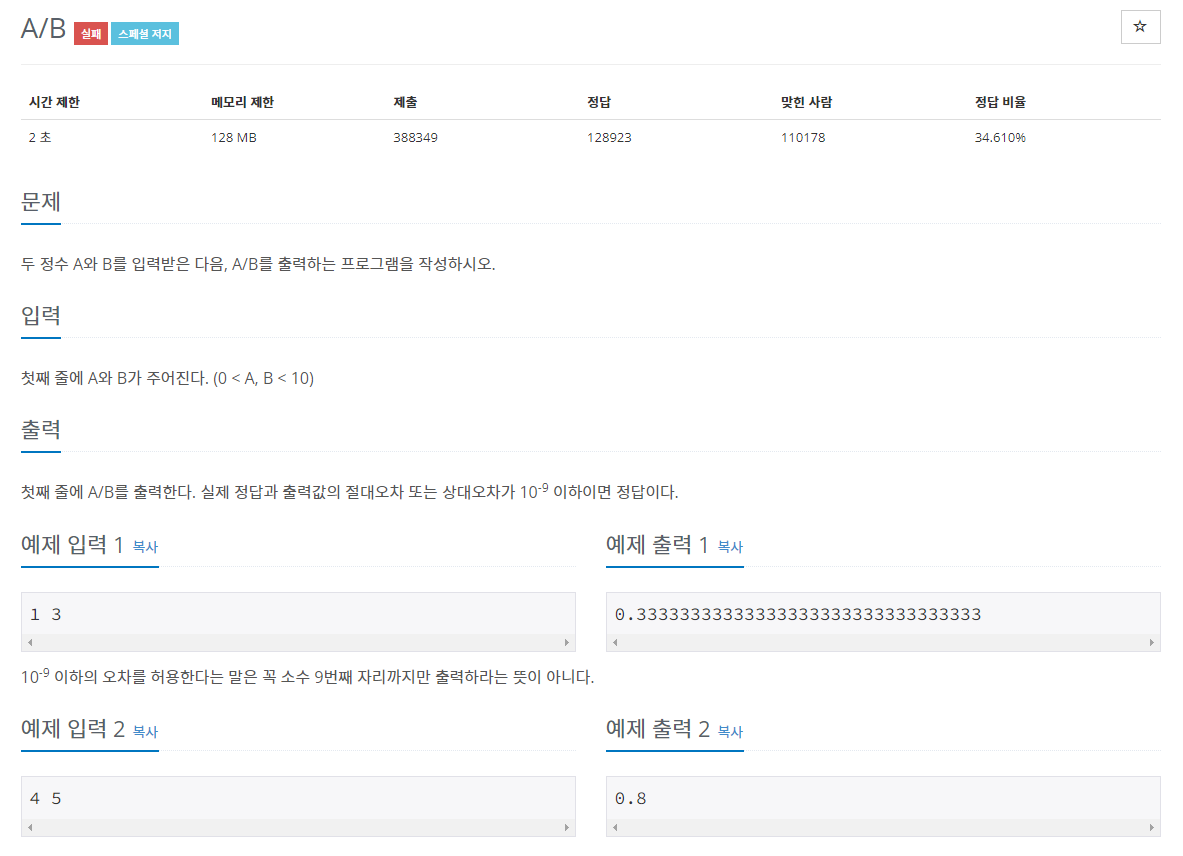This screenshot has height=856, width=1183.
Task: Click the 맞힌 사람 column header
Action: click(x=807, y=102)
